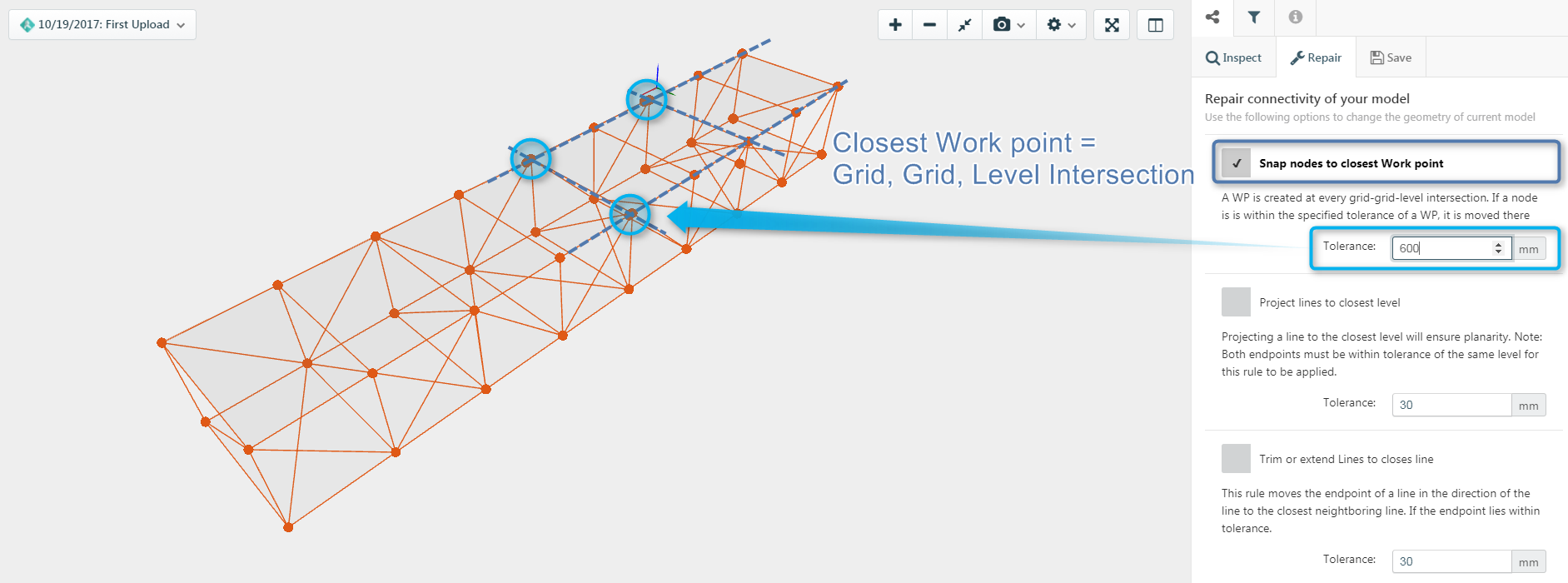Zoom in with the plus icon
Image resolution: width=1568 pixels, height=583 pixels.
coord(895,25)
